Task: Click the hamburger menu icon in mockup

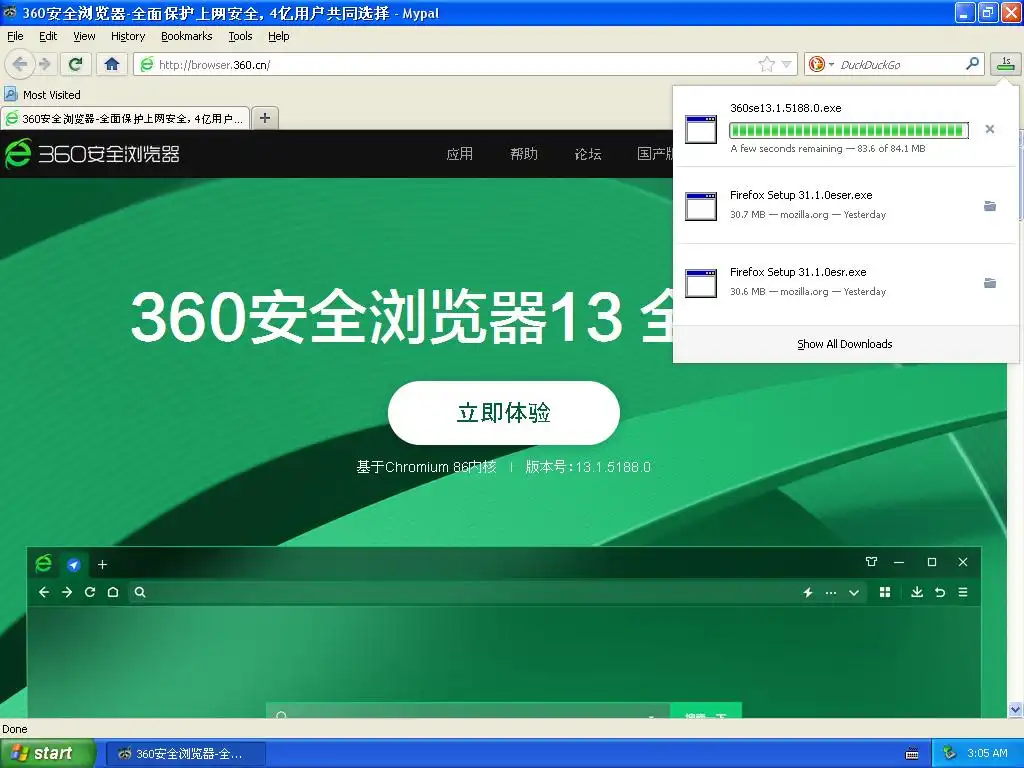Action: 963,592
